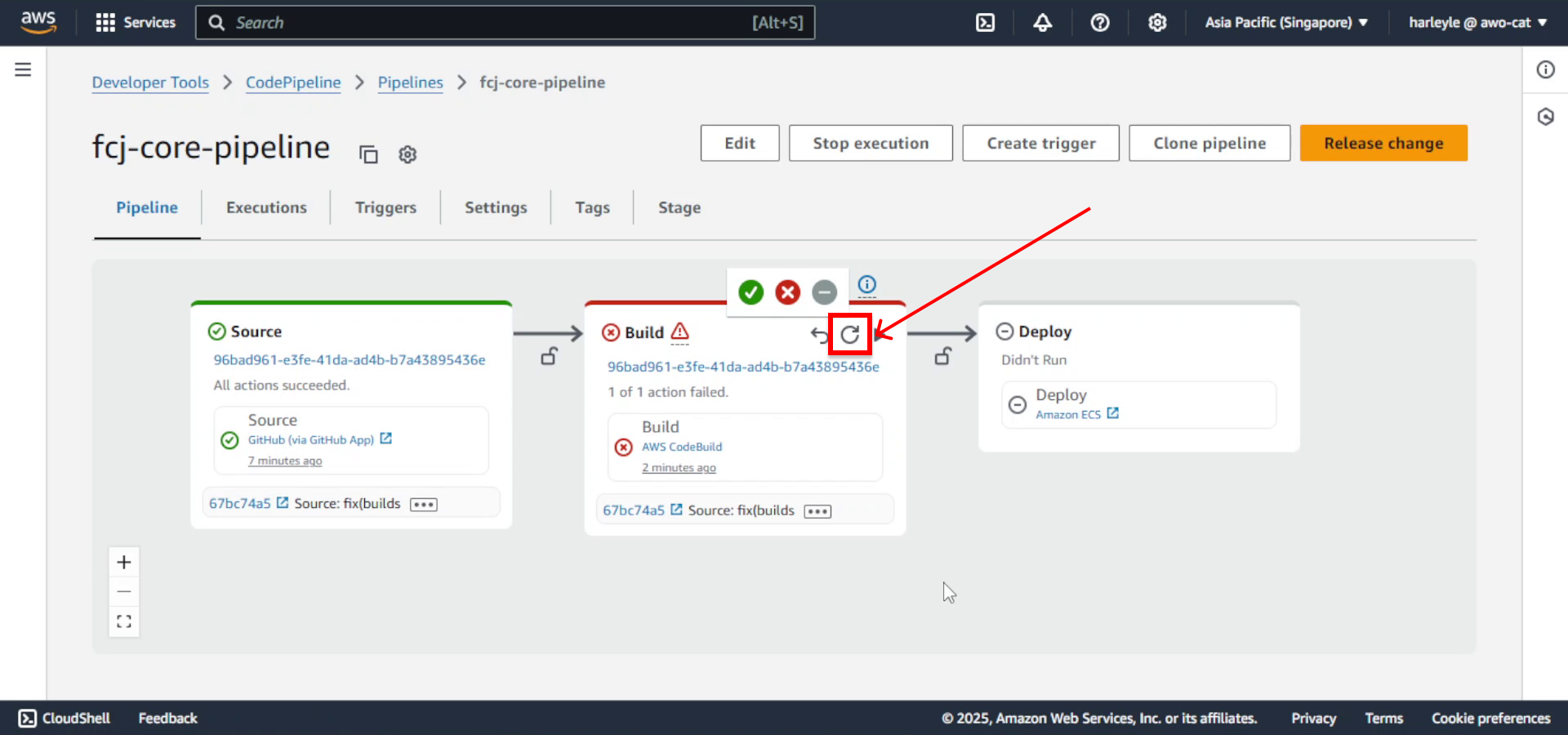Open the notifications bell

click(x=1042, y=23)
